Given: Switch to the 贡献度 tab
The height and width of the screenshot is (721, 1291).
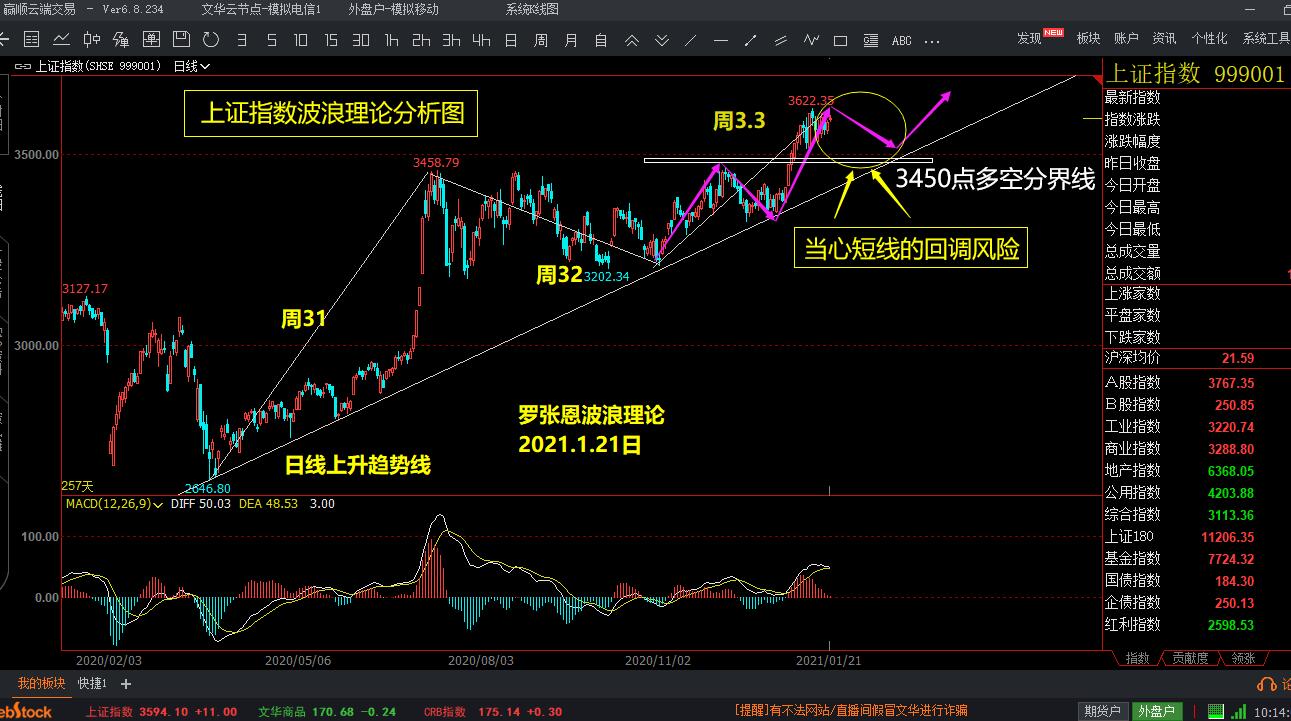Looking at the screenshot, I should [1190, 658].
